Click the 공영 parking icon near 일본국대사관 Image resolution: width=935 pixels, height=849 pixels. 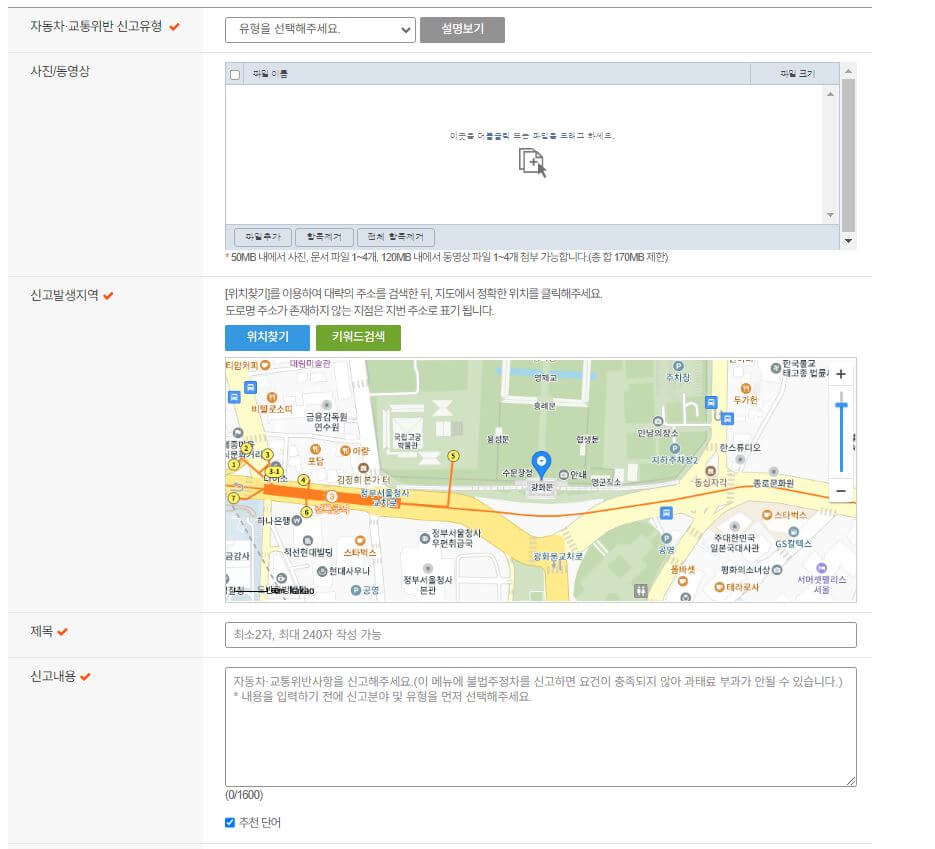pyautogui.click(x=667, y=538)
